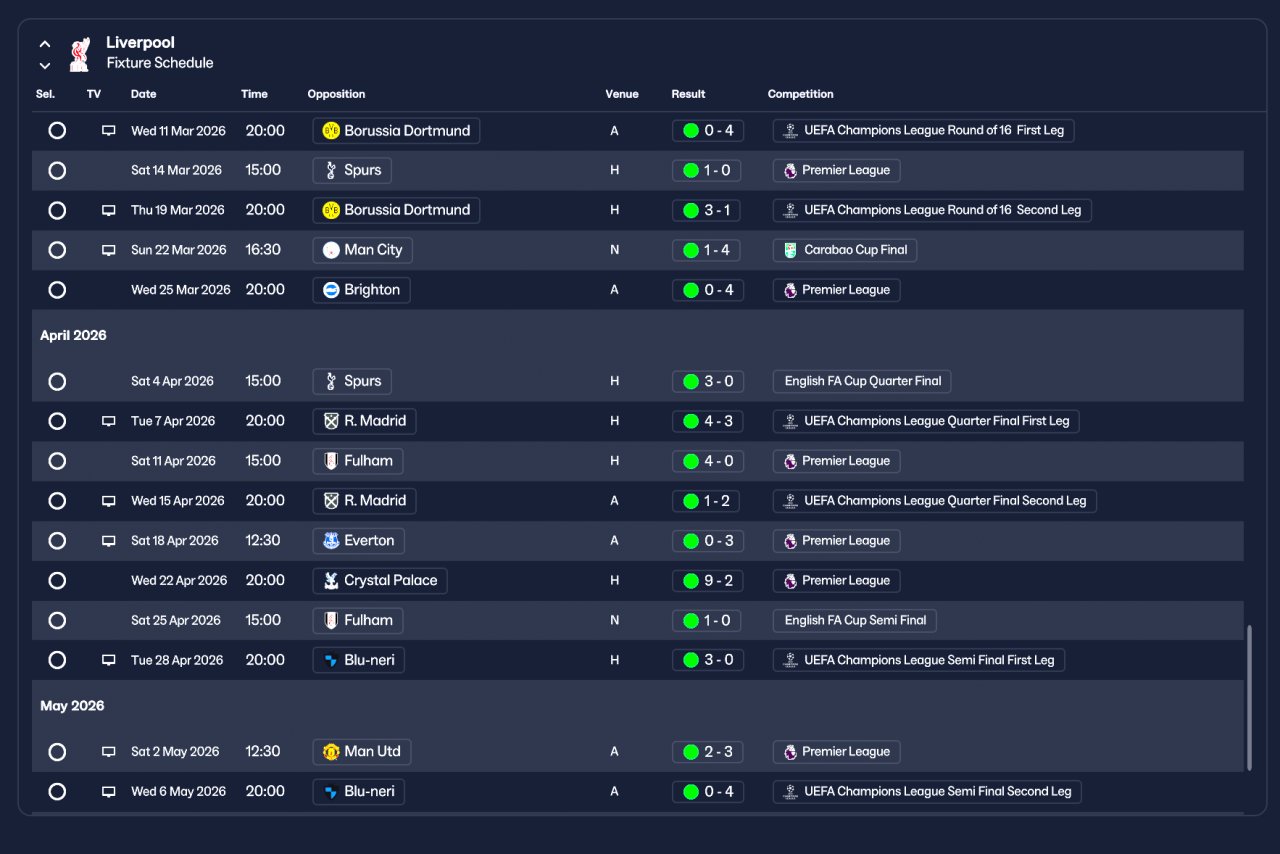Click the TV icon for Wed 6 May 2026
Screen dimensions: 1280x854
(x=108, y=793)
